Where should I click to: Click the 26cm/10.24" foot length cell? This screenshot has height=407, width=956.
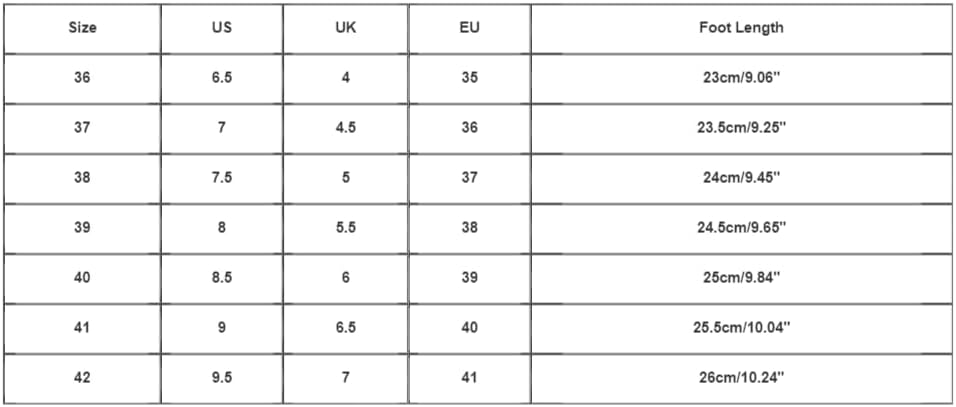[x=741, y=378]
